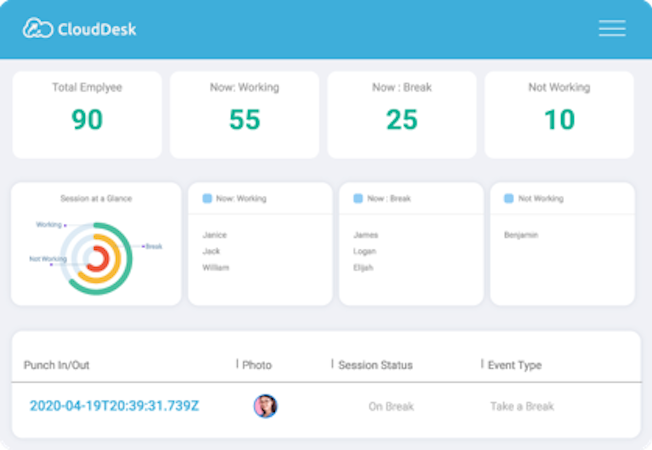Click the Event Type column header
Viewport: 652px width, 450px height.
click(514, 365)
